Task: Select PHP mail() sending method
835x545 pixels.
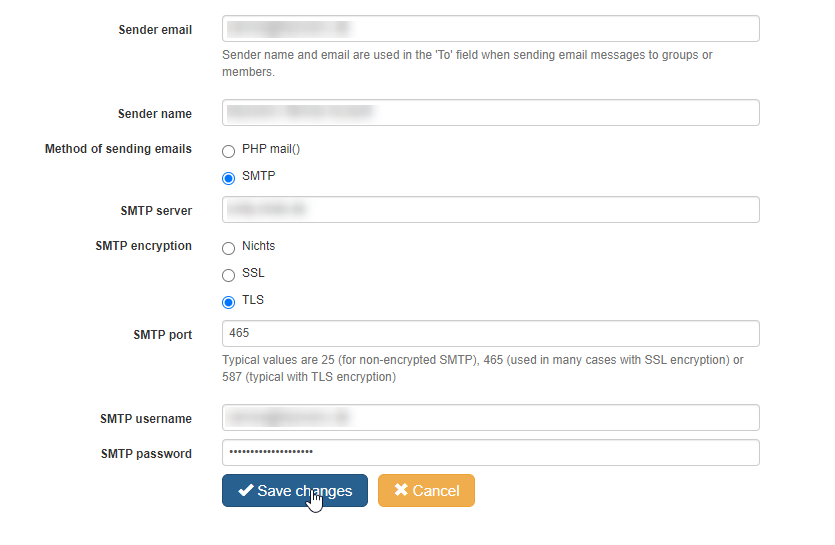Action: tap(228, 151)
